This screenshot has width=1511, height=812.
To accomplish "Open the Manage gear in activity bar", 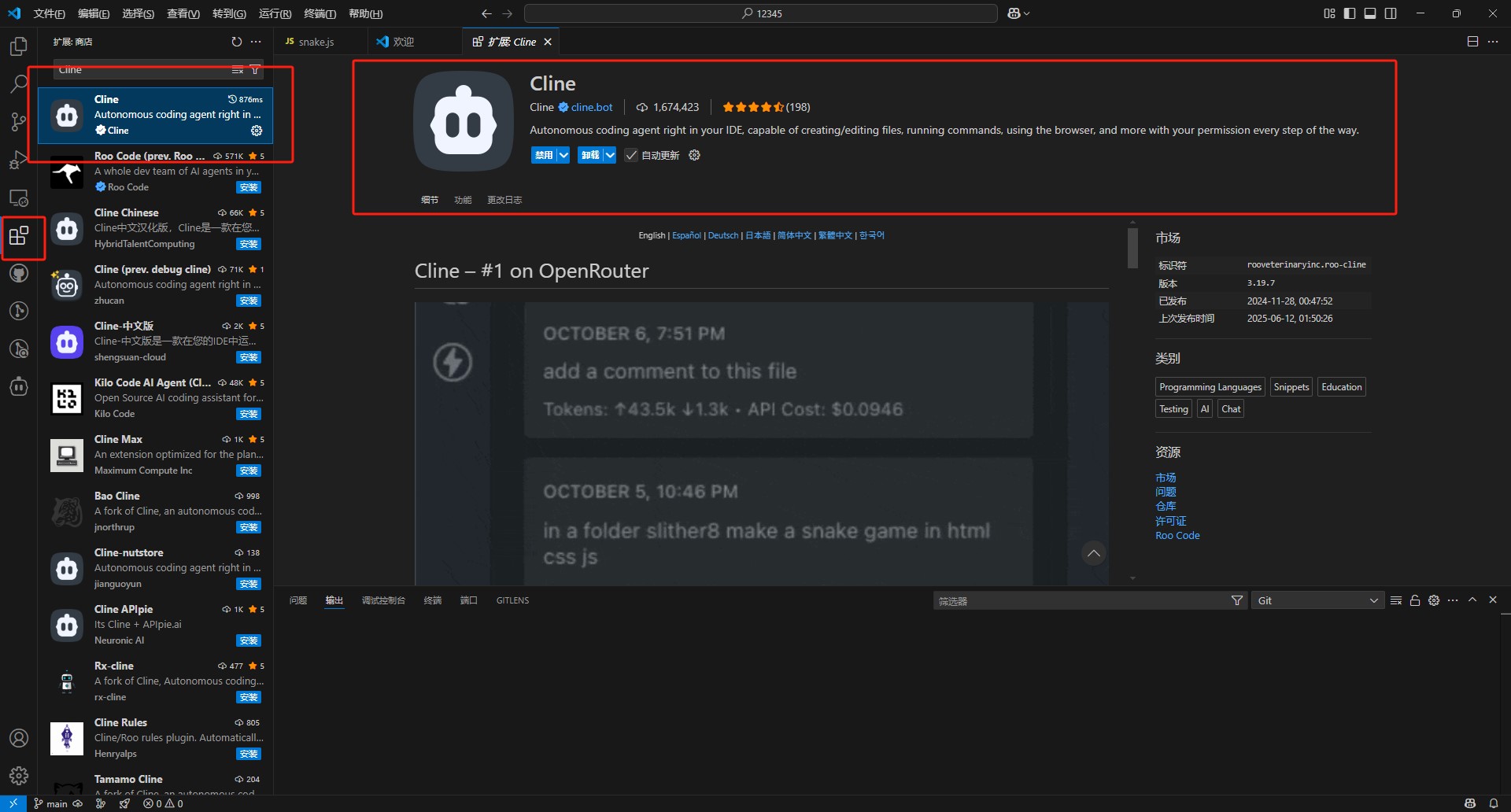I will coord(19,776).
